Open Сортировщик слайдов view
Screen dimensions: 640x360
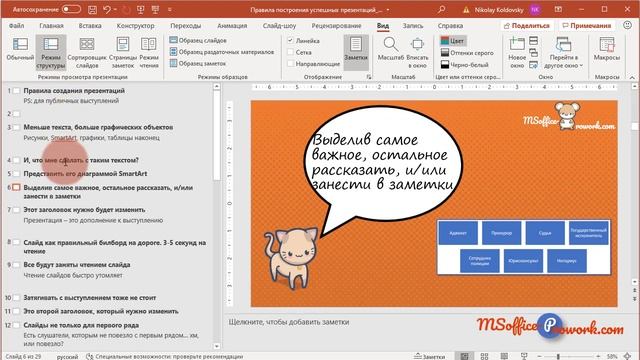87,53
